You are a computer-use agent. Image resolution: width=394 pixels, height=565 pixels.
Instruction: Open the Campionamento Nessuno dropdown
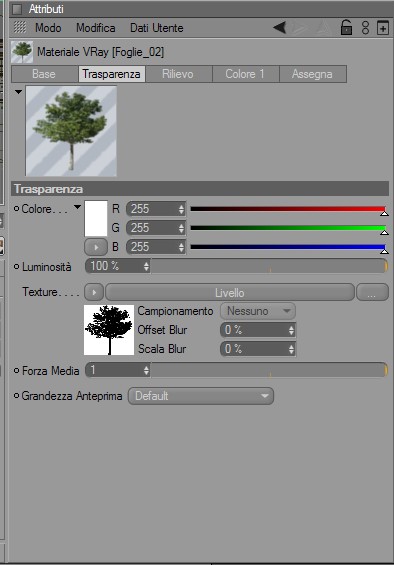pos(258,311)
